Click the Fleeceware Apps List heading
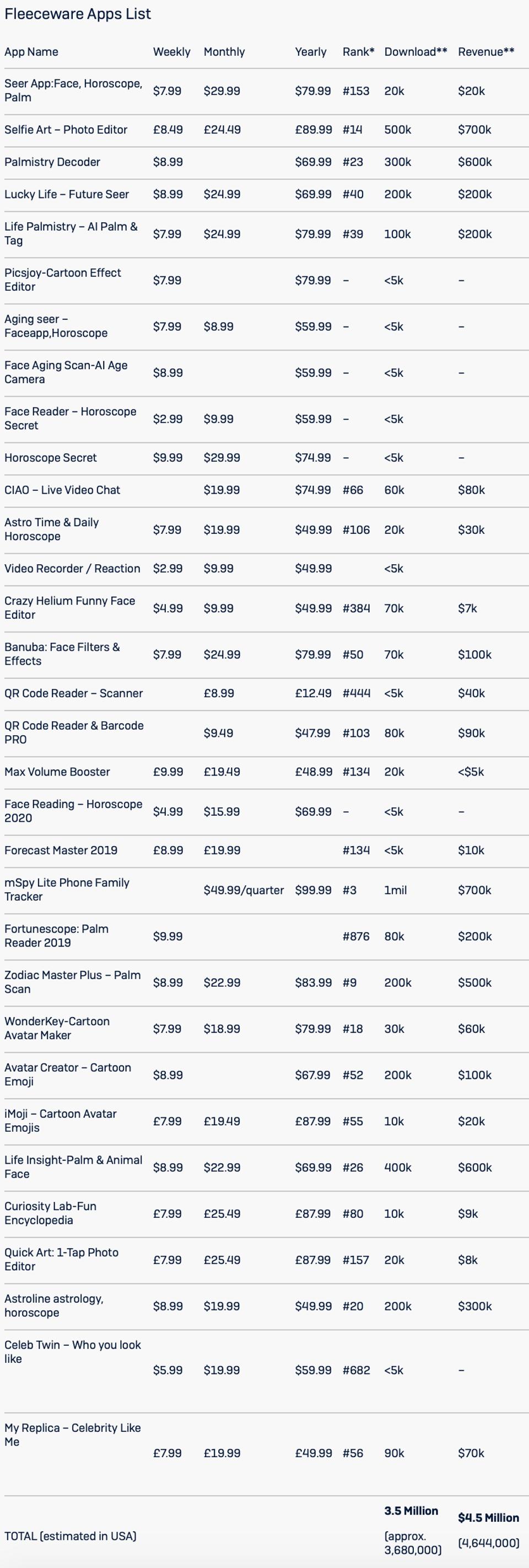This screenshot has width=529, height=1568. [x=77, y=14]
